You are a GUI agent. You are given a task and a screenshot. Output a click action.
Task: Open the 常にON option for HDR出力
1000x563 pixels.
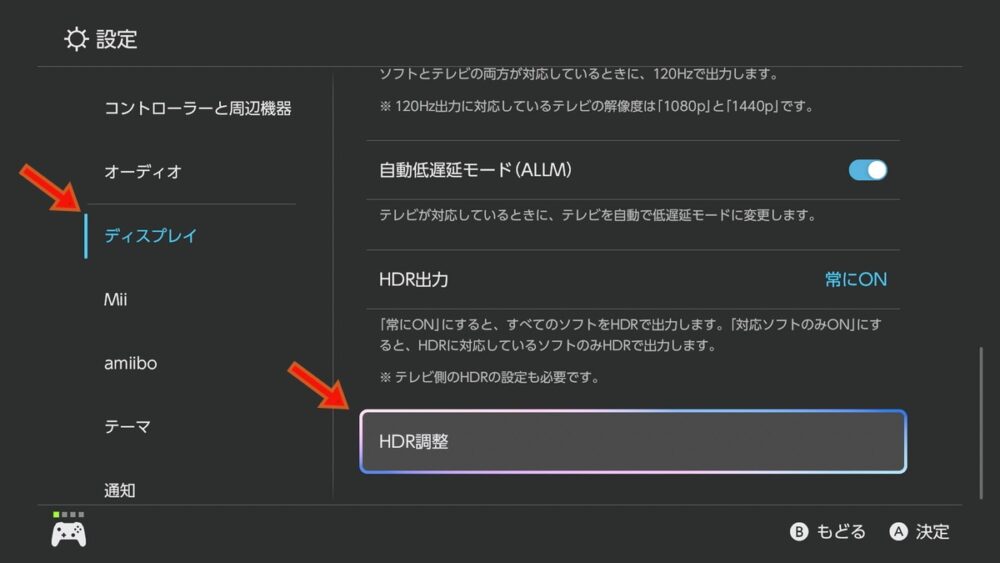855,280
